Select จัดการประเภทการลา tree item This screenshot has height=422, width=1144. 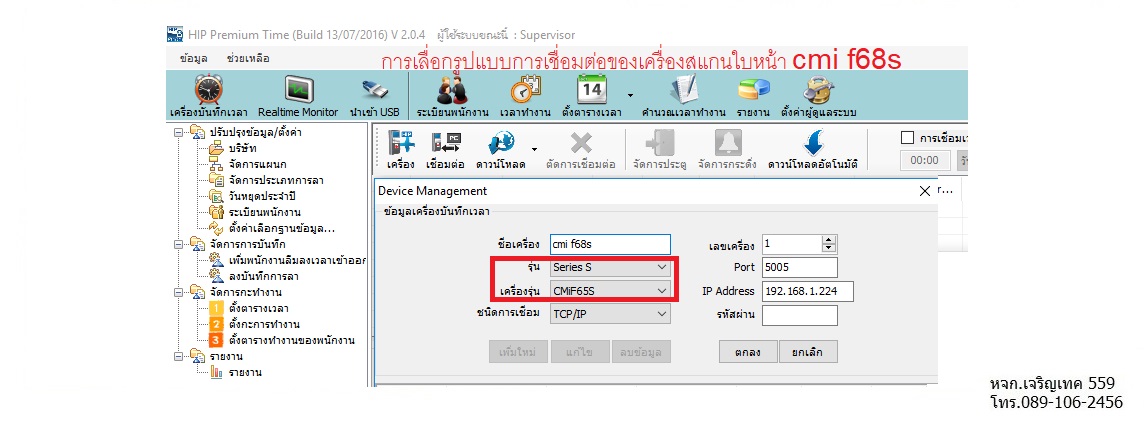[276, 180]
